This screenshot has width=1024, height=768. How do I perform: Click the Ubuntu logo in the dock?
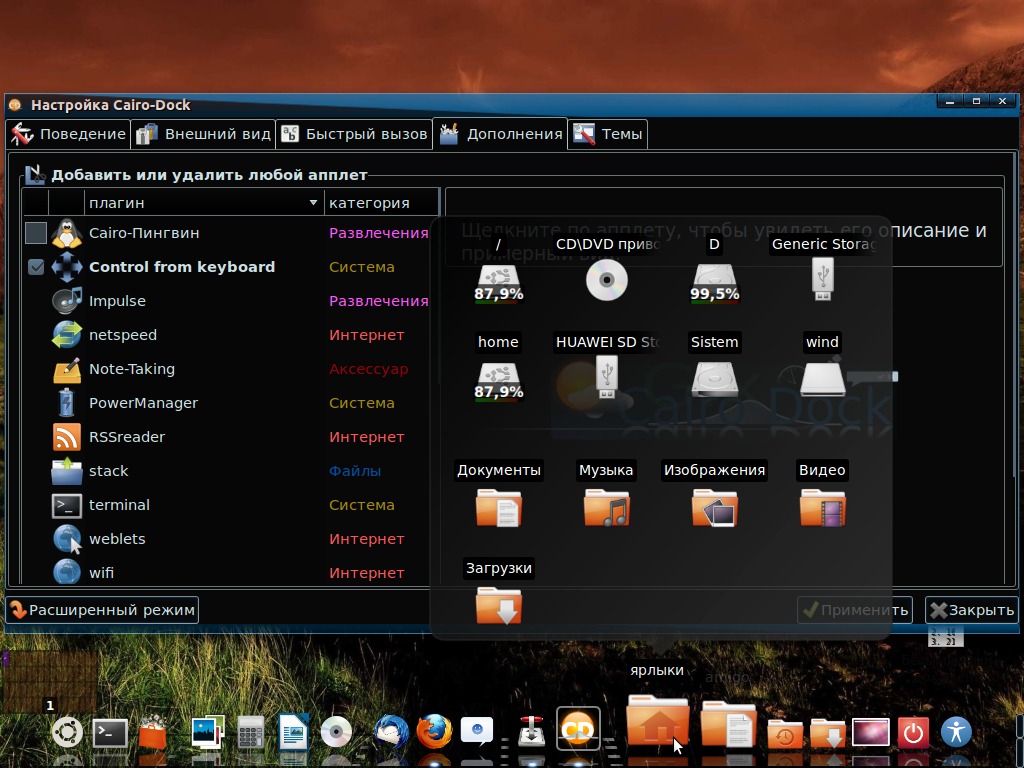pyautogui.click(x=67, y=732)
